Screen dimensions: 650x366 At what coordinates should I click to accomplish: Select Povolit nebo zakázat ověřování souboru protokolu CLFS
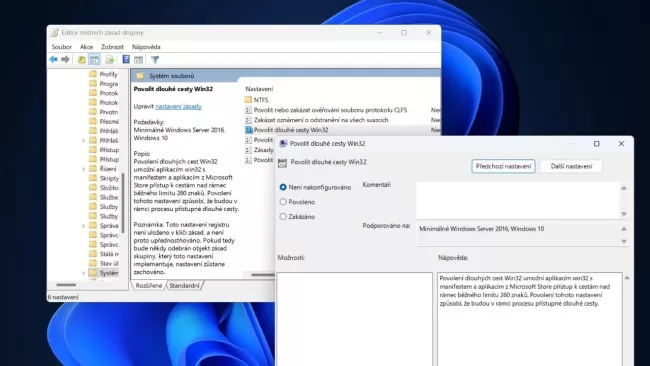tap(330, 110)
